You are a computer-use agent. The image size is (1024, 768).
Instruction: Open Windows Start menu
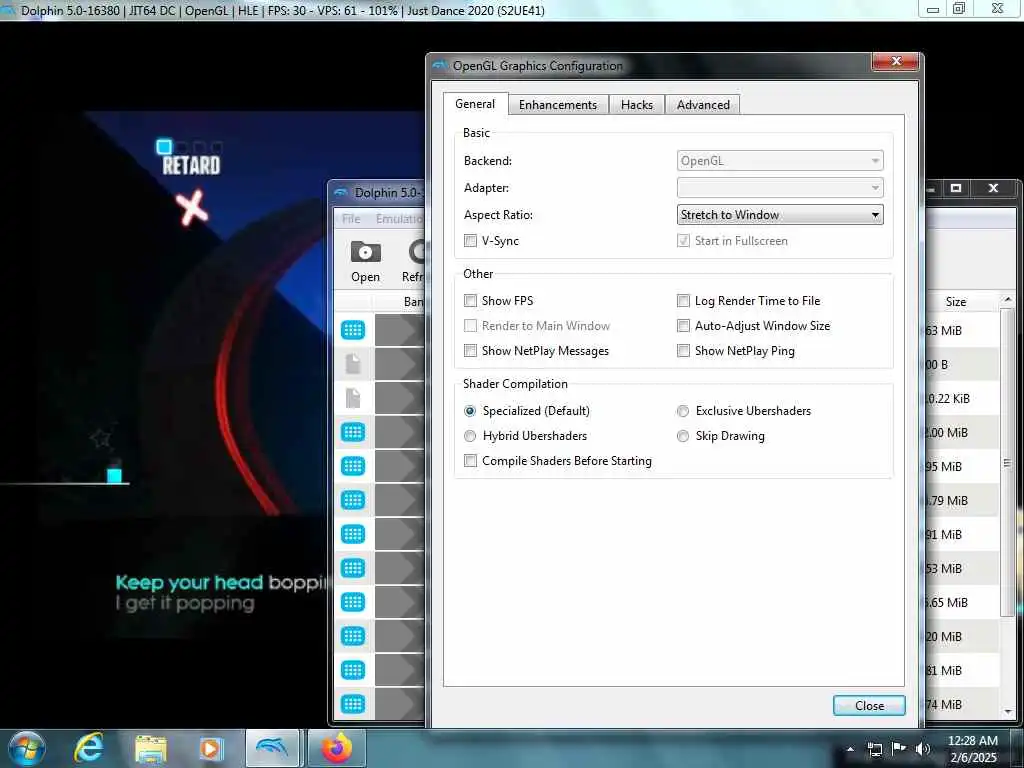tap(26, 748)
